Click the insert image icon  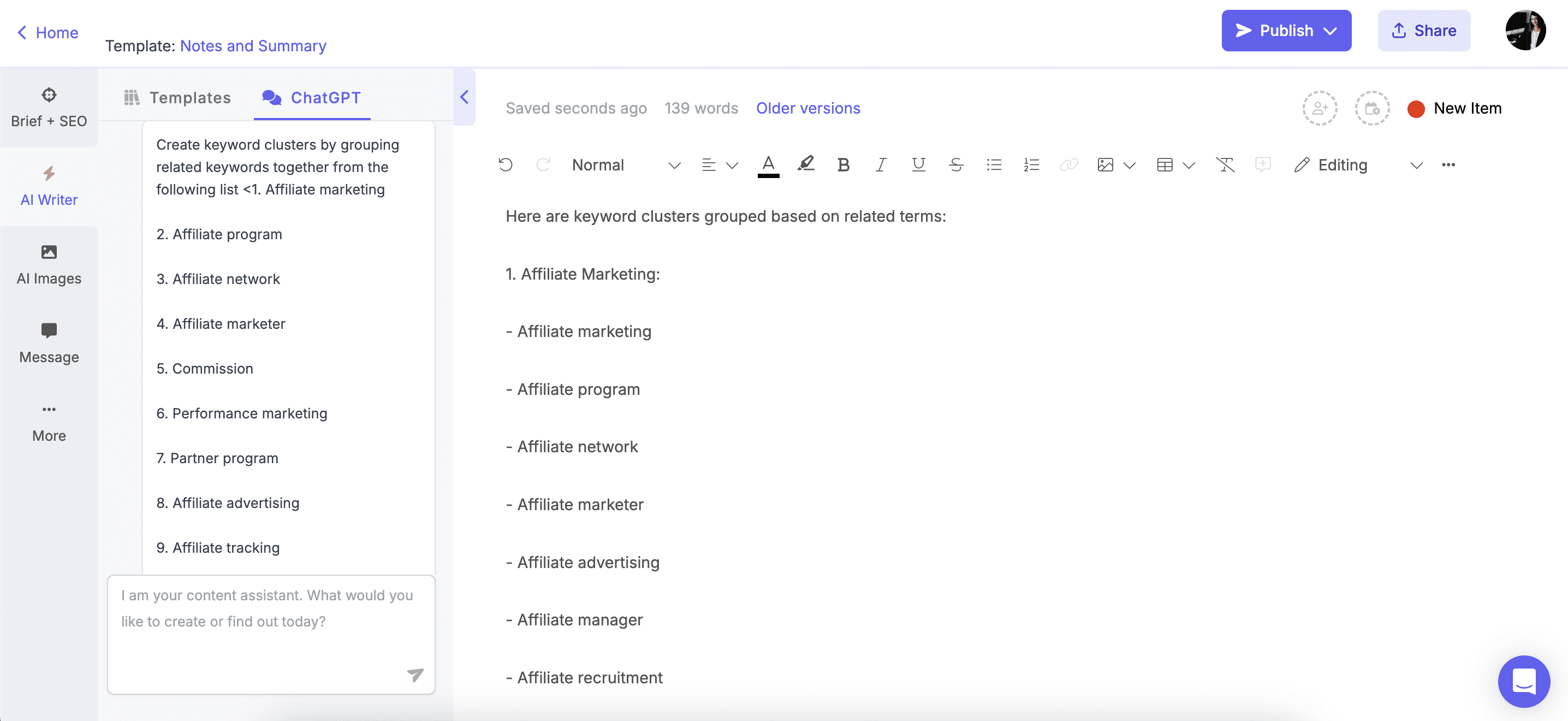pyautogui.click(x=1106, y=165)
